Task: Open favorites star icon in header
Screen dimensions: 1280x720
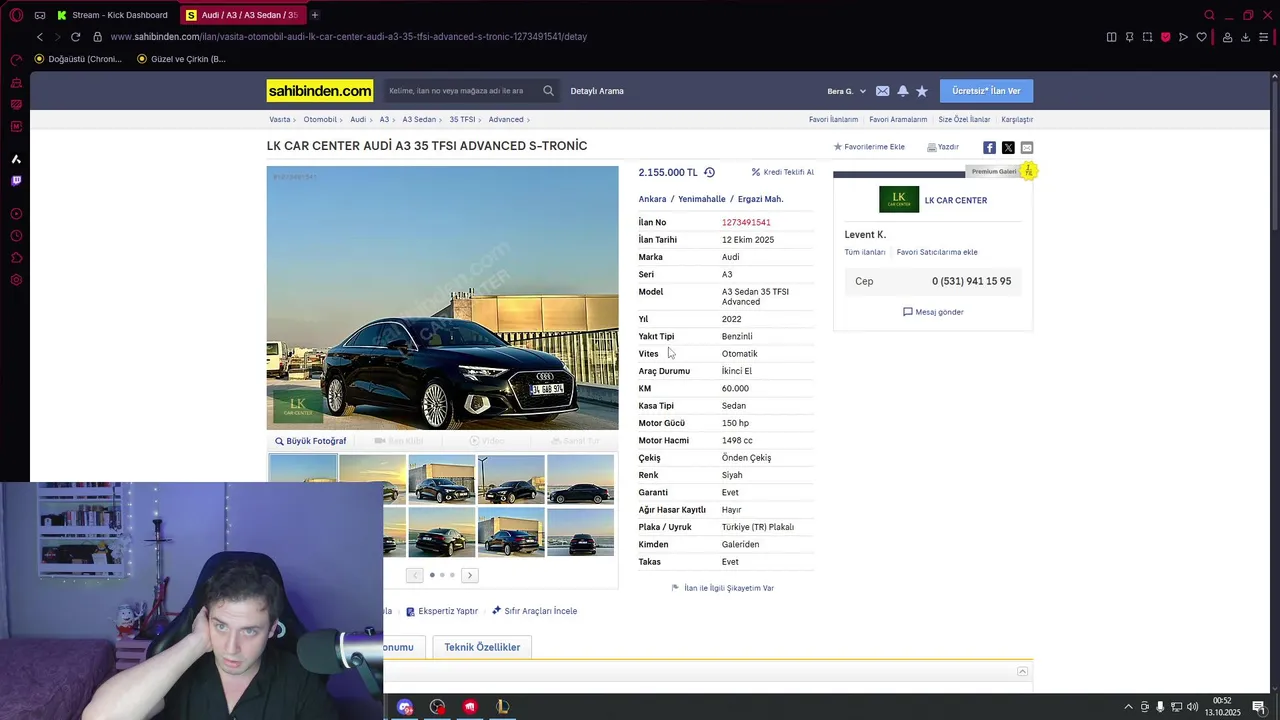Action: click(x=922, y=91)
